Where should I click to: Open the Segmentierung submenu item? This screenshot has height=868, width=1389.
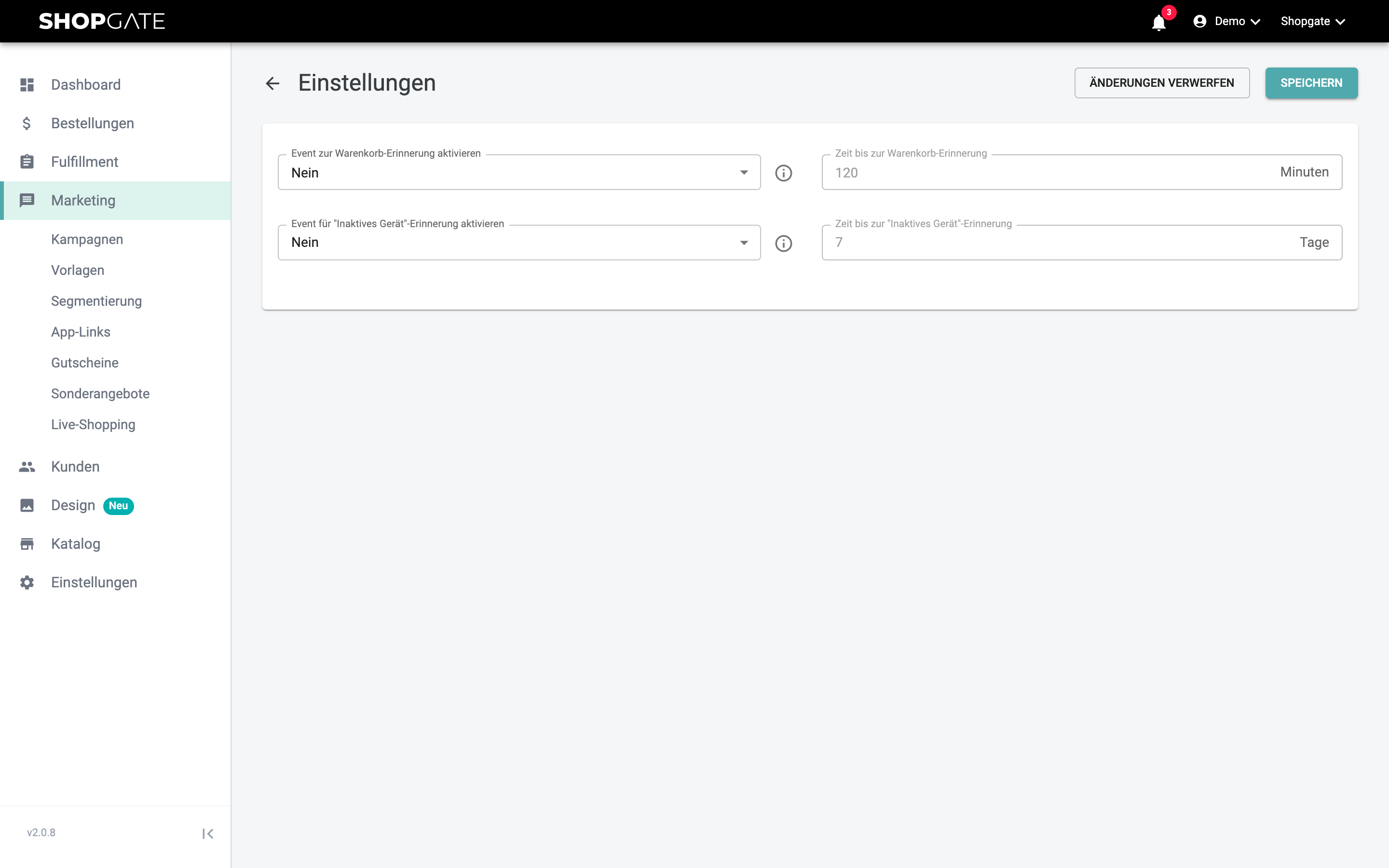[96, 301]
